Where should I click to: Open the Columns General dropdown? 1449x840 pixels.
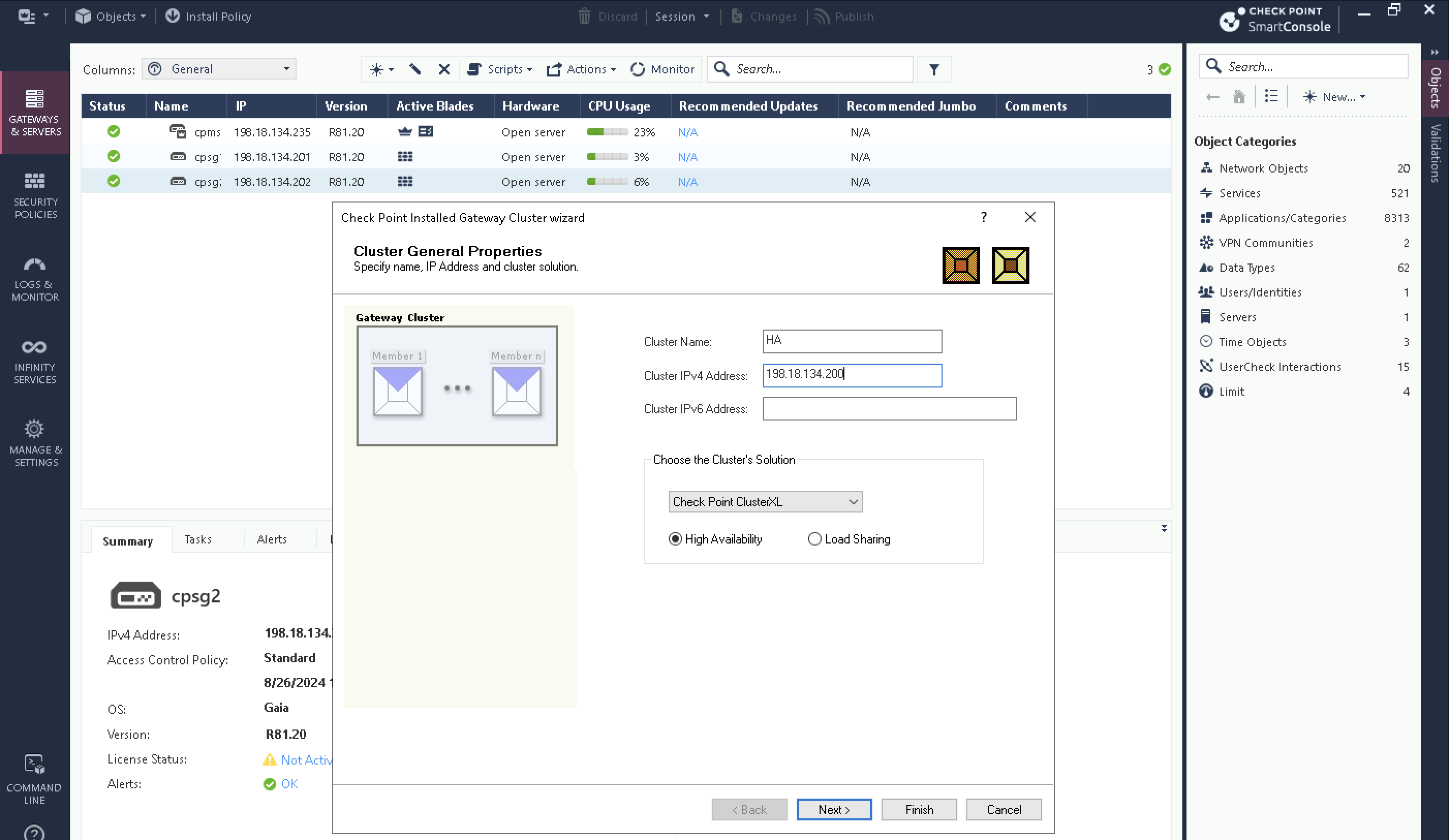tap(219, 69)
